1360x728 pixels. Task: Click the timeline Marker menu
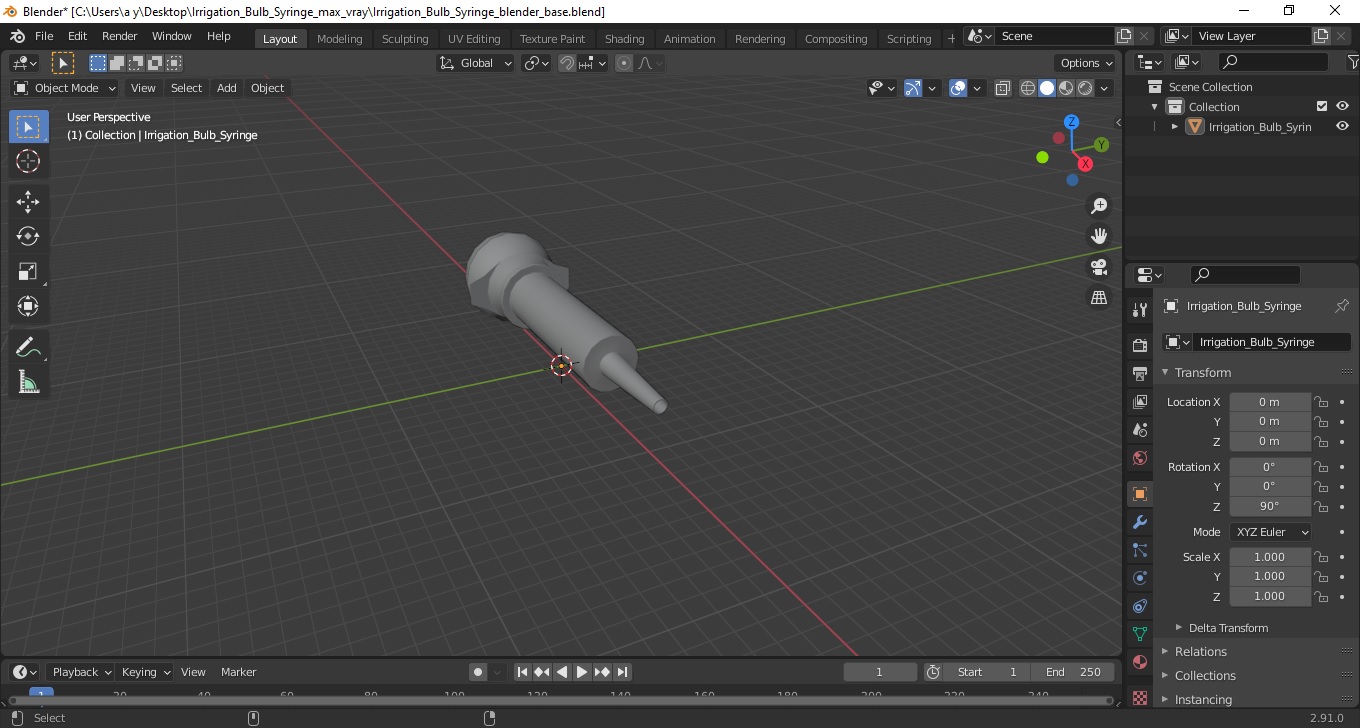[239, 672]
